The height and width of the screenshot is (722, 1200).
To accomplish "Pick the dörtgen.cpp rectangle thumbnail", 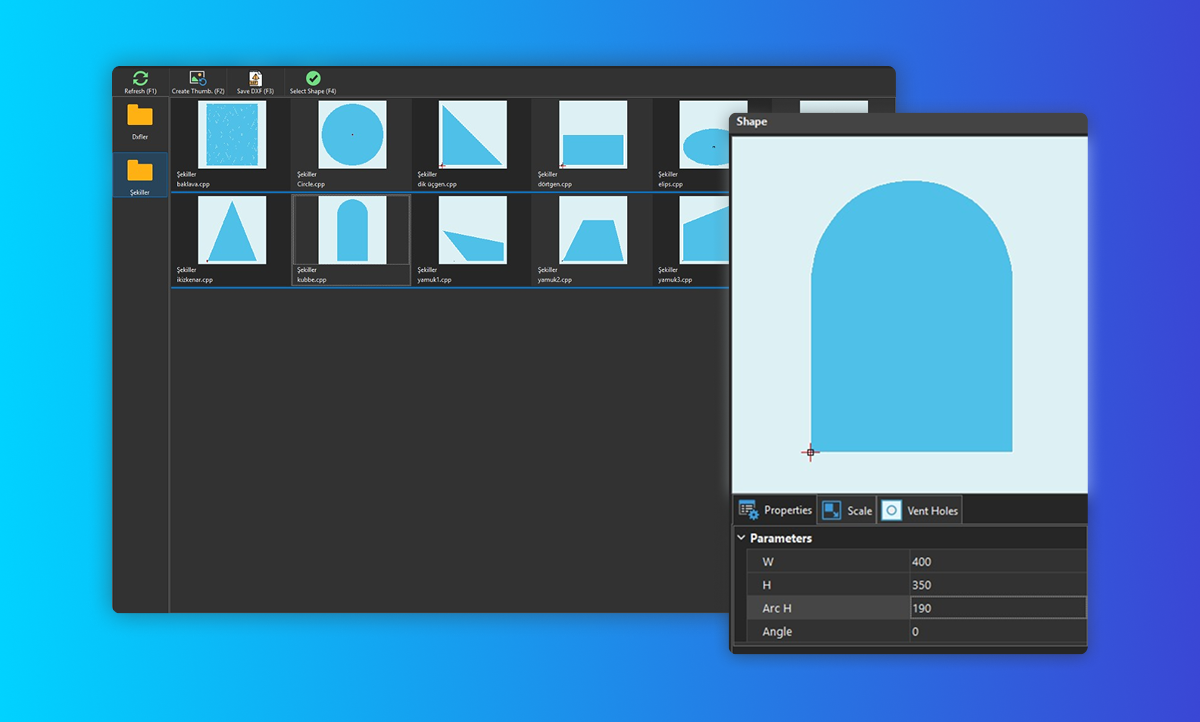I will coord(592,135).
